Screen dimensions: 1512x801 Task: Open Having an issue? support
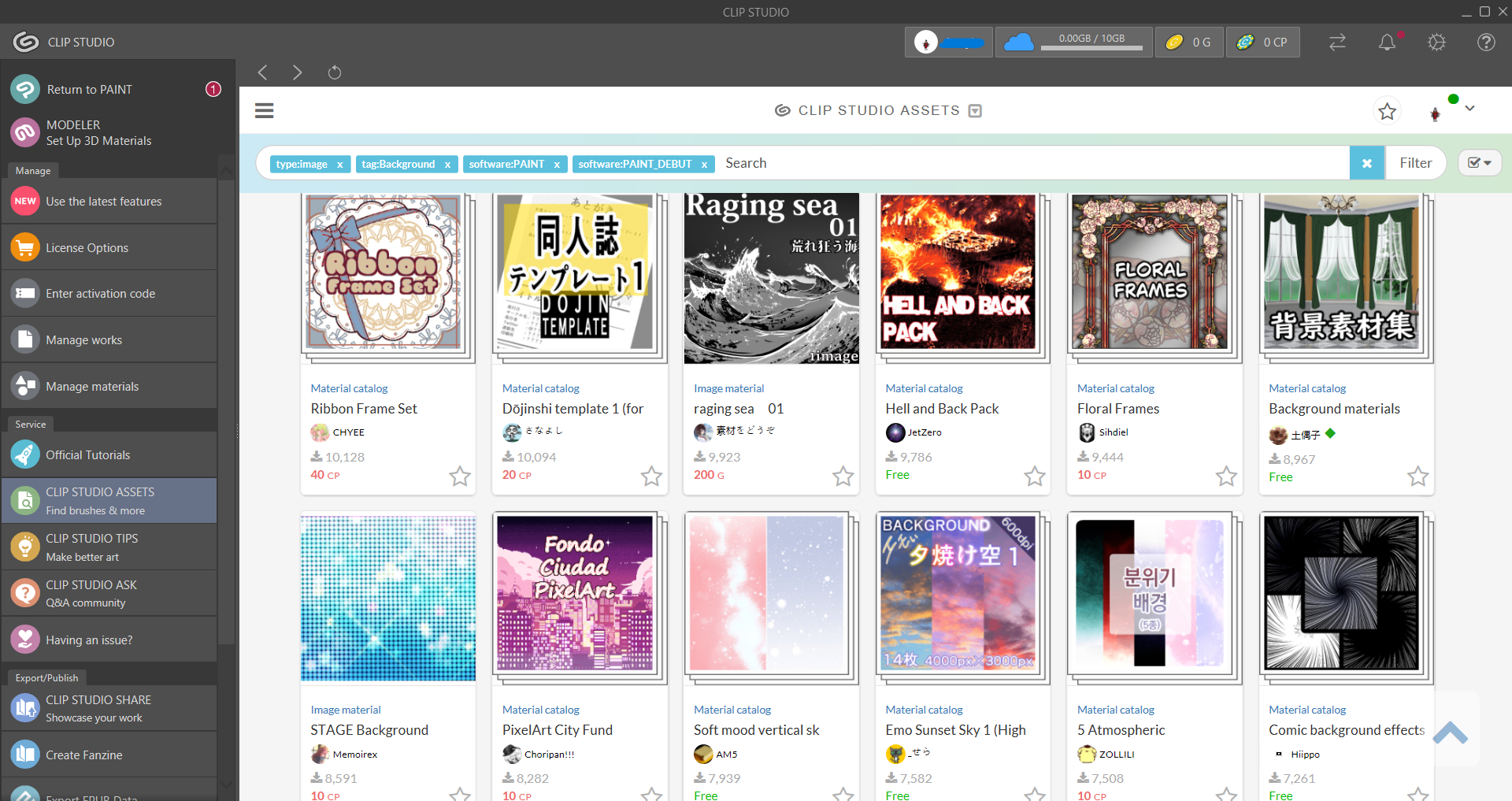(x=109, y=640)
